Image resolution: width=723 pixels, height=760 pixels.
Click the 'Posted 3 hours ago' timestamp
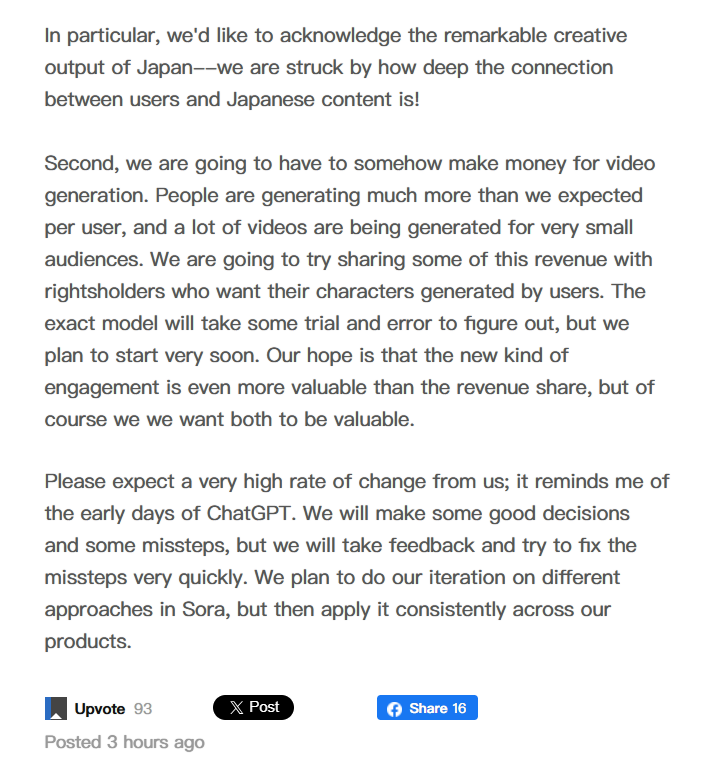[125, 742]
